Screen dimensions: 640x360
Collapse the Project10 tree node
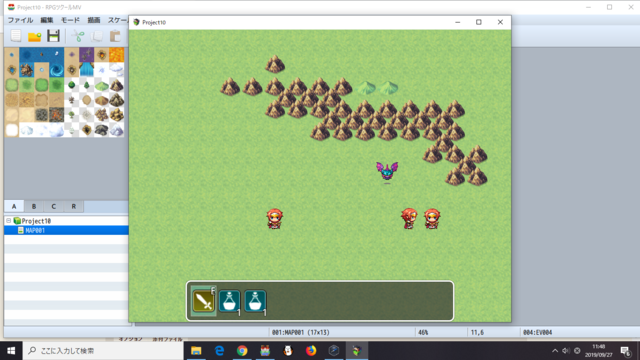(x=8, y=220)
